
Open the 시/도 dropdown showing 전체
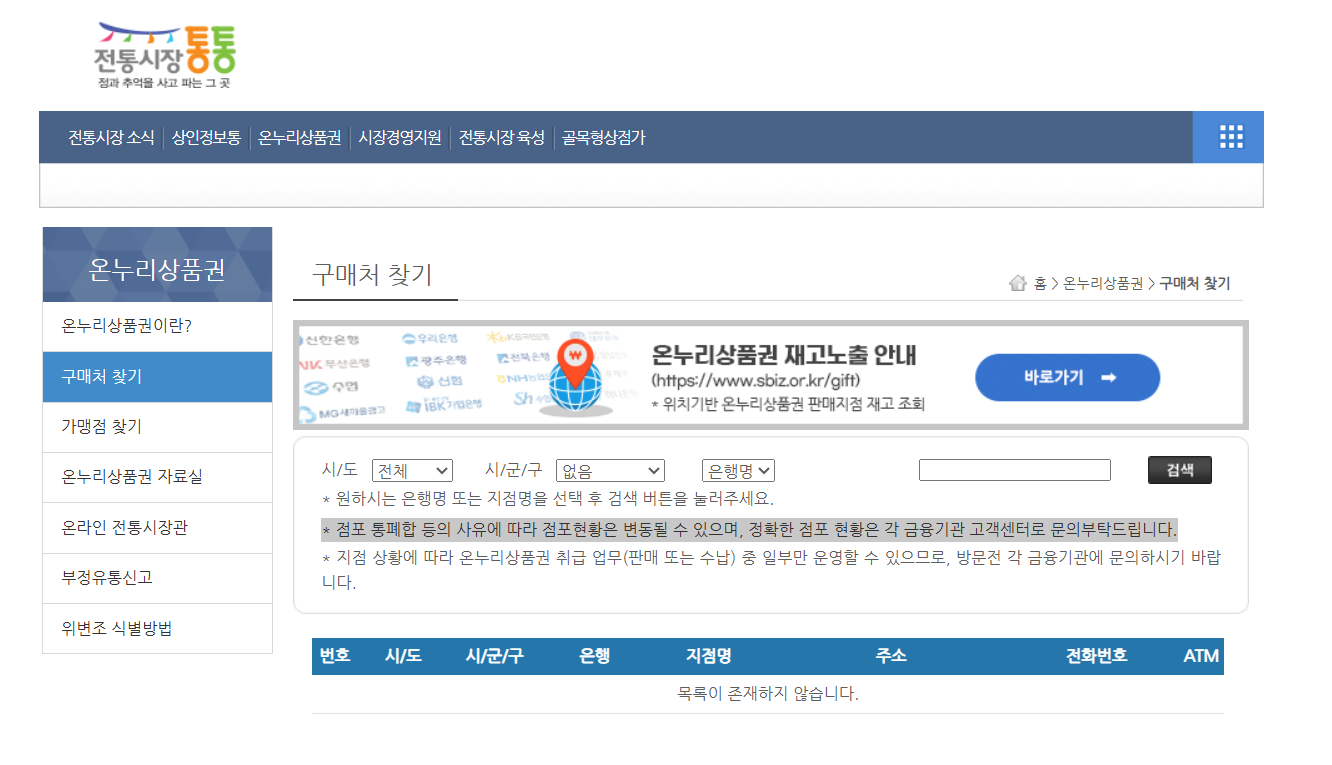[412, 470]
